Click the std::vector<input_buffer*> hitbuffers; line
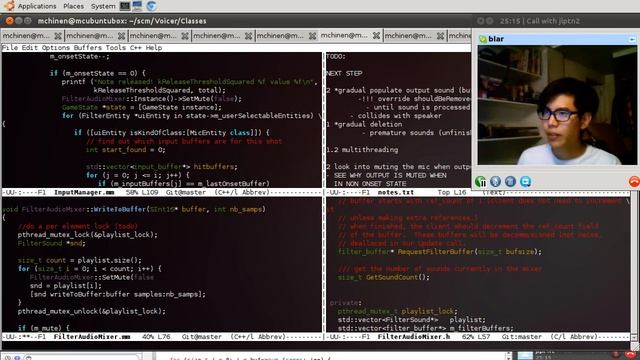The image size is (640, 360). [162, 167]
